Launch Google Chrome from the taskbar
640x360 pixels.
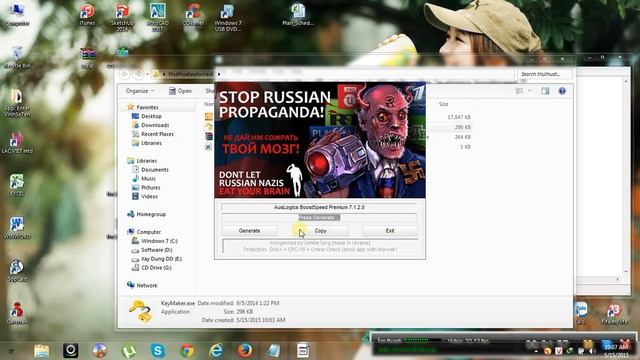187,351
